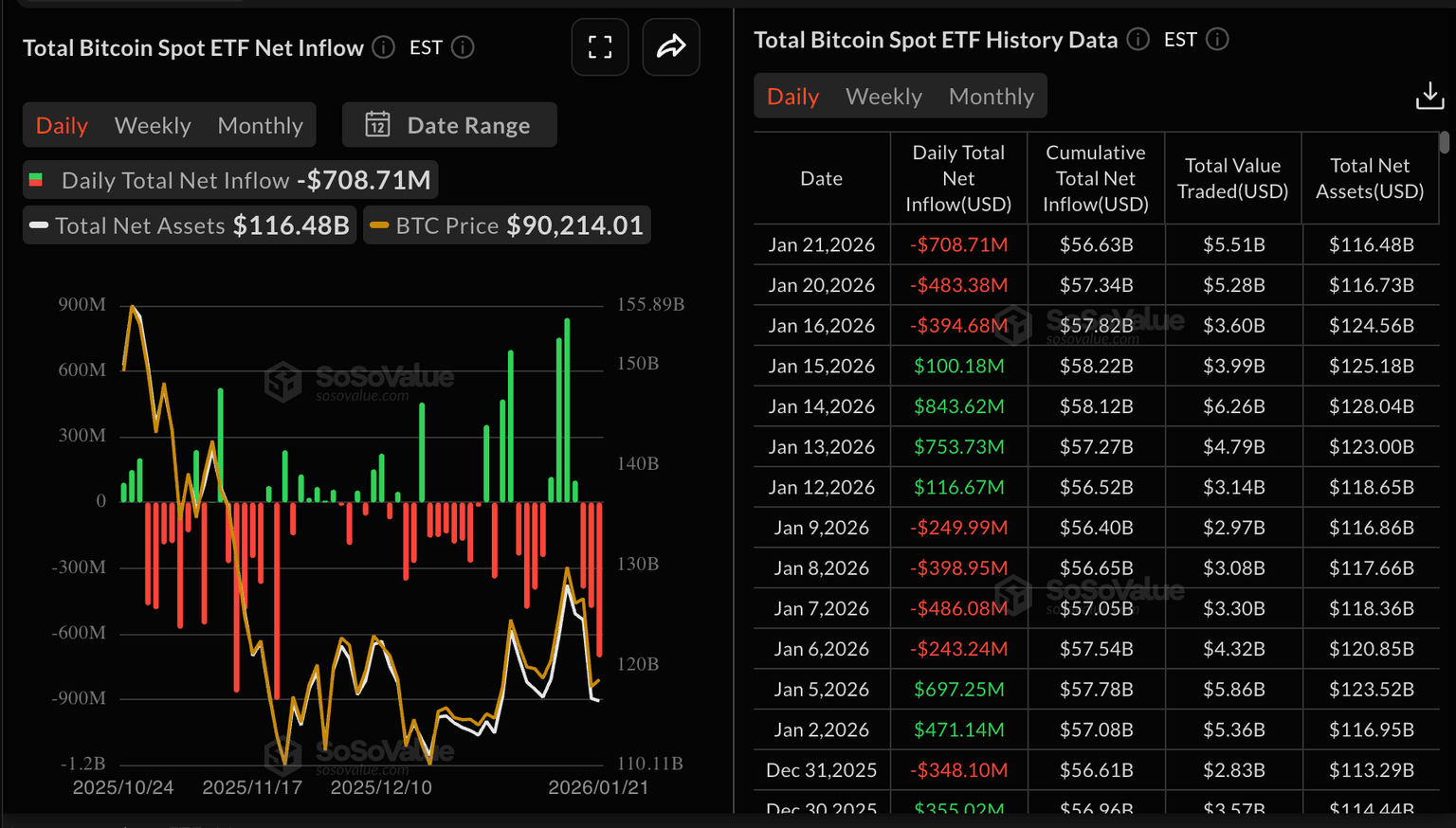The height and width of the screenshot is (828, 1456).
Task: Select the Jan 21,2026 date cell
Action: pyautogui.click(x=822, y=245)
